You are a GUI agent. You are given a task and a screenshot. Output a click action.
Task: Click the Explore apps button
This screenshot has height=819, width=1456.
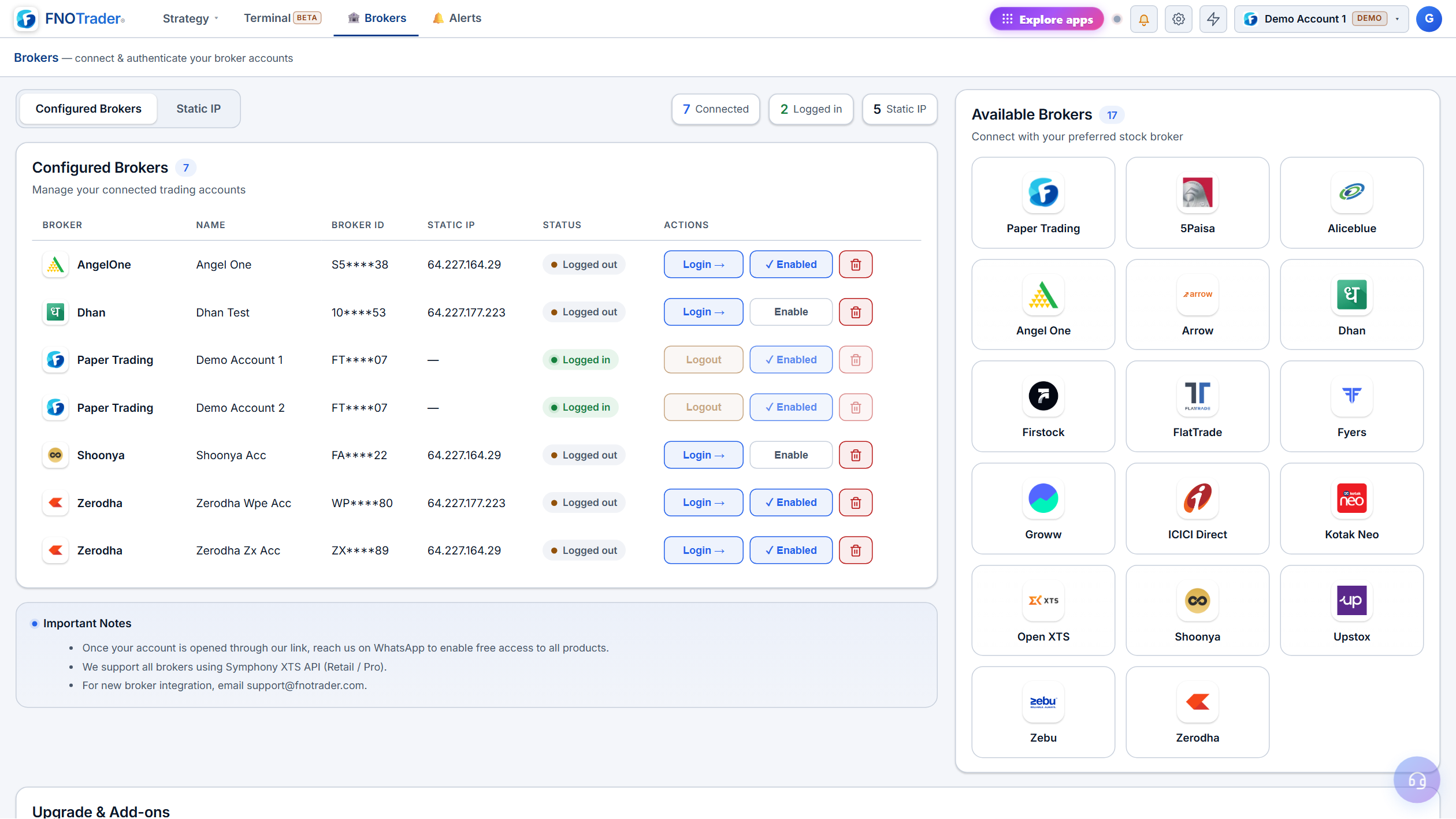click(1046, 19)
